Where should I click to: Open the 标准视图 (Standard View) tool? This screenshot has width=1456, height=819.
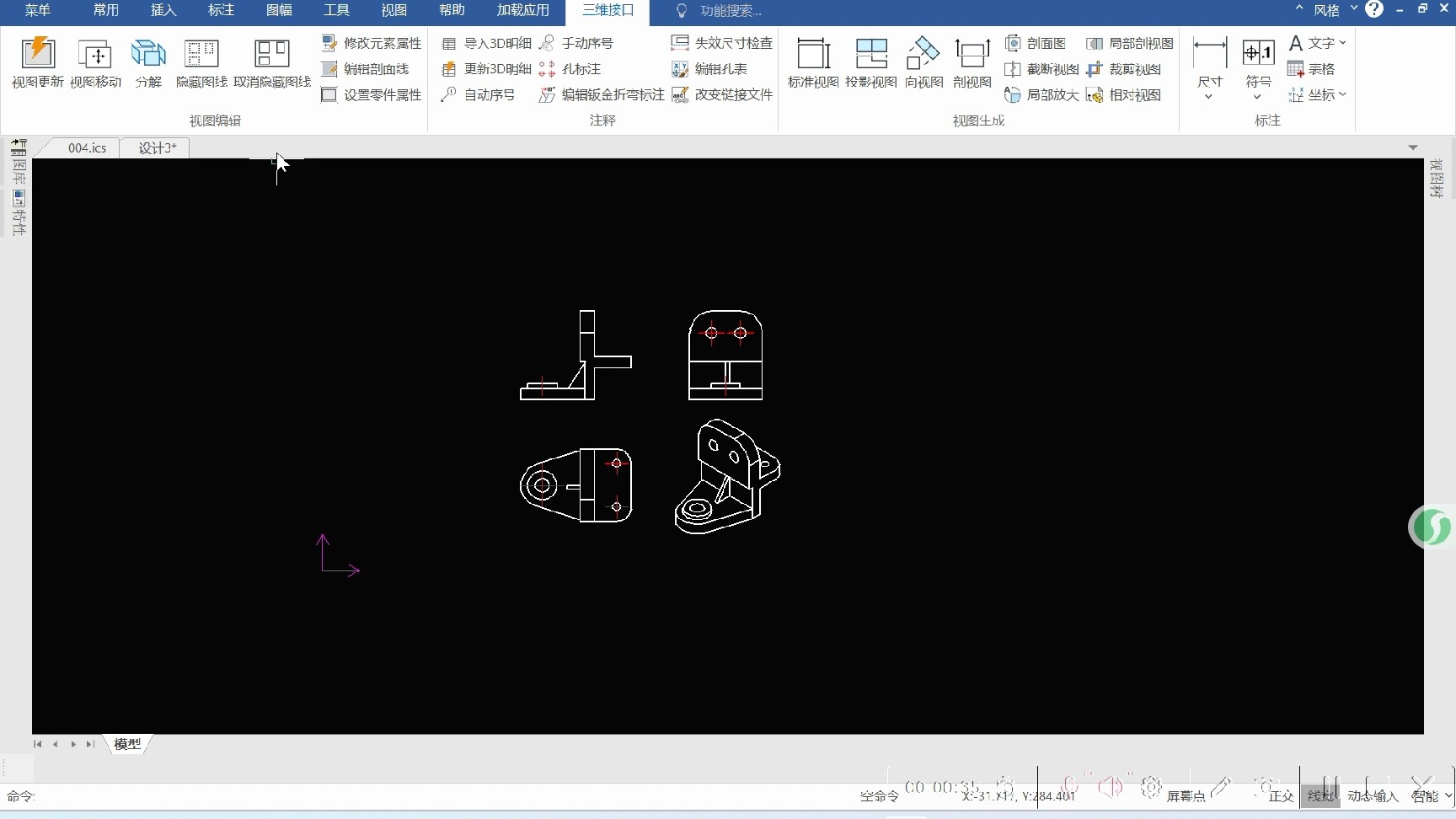(x=813, y=63)
